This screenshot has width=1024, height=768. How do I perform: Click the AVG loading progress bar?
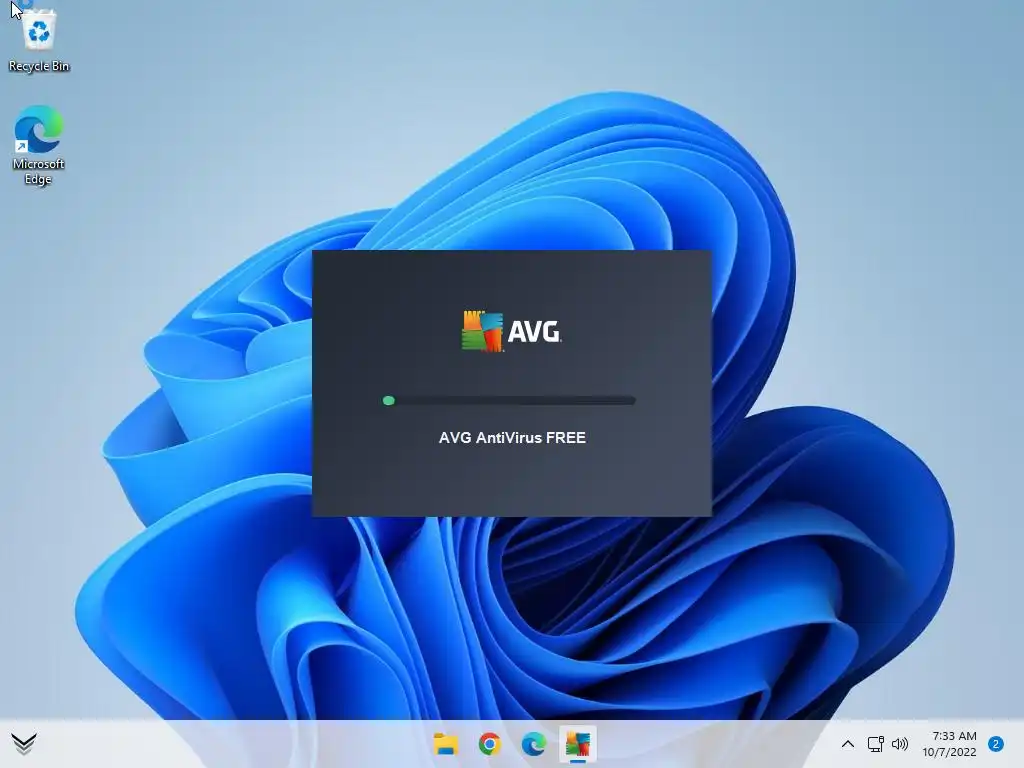tap(509, 400)
